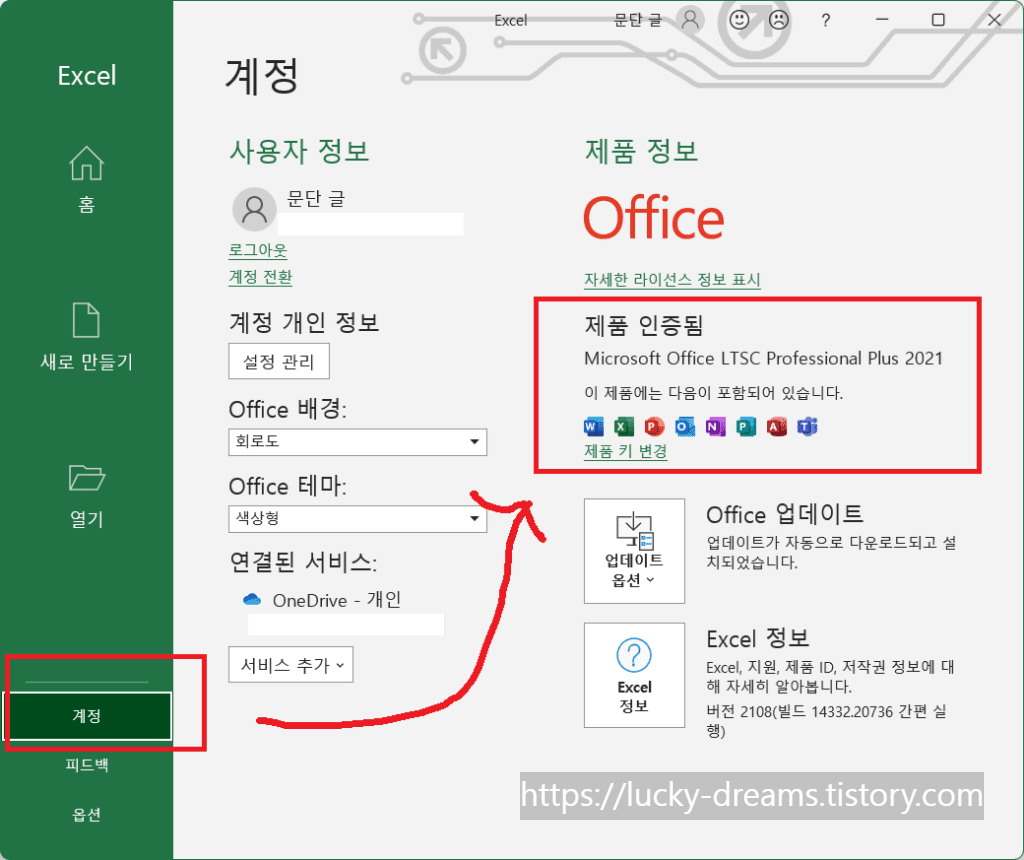The image size is (1024, 860).
Task: Click the user profile avatar in 사용자 정보
Action: point(254,210)
